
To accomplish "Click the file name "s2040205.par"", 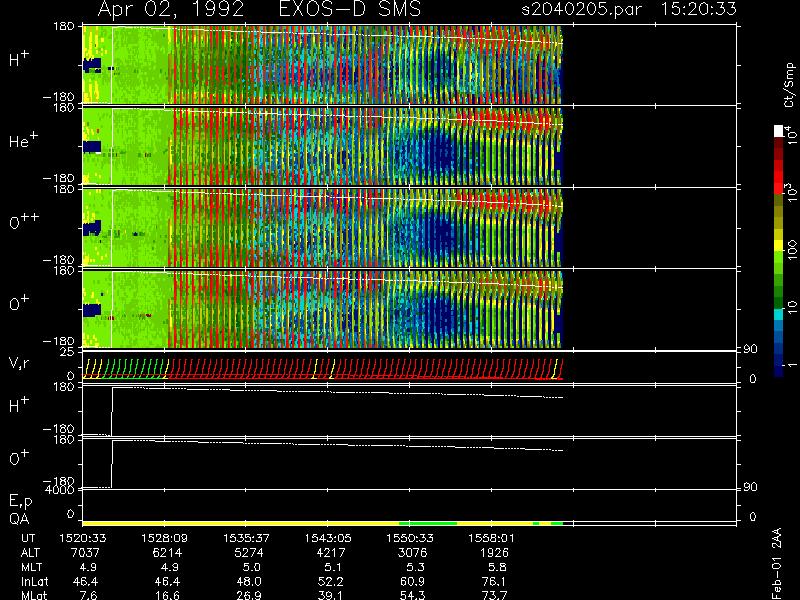I will coord(582,9).
